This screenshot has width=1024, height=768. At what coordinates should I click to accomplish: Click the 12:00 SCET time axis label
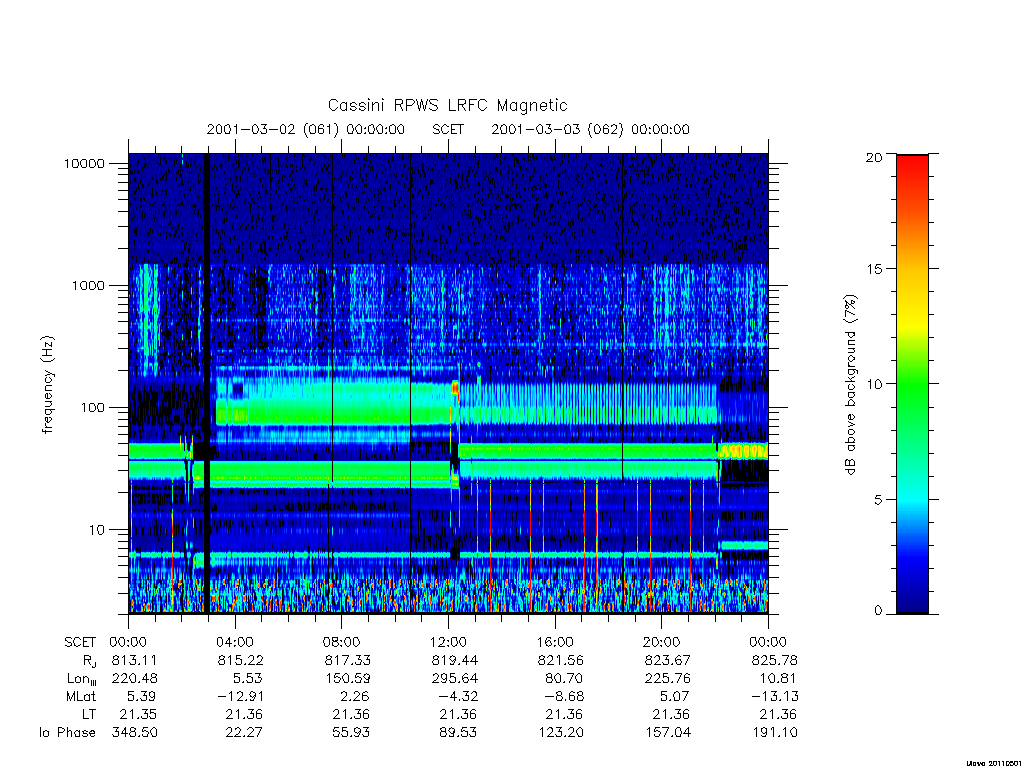pos(448,642)
